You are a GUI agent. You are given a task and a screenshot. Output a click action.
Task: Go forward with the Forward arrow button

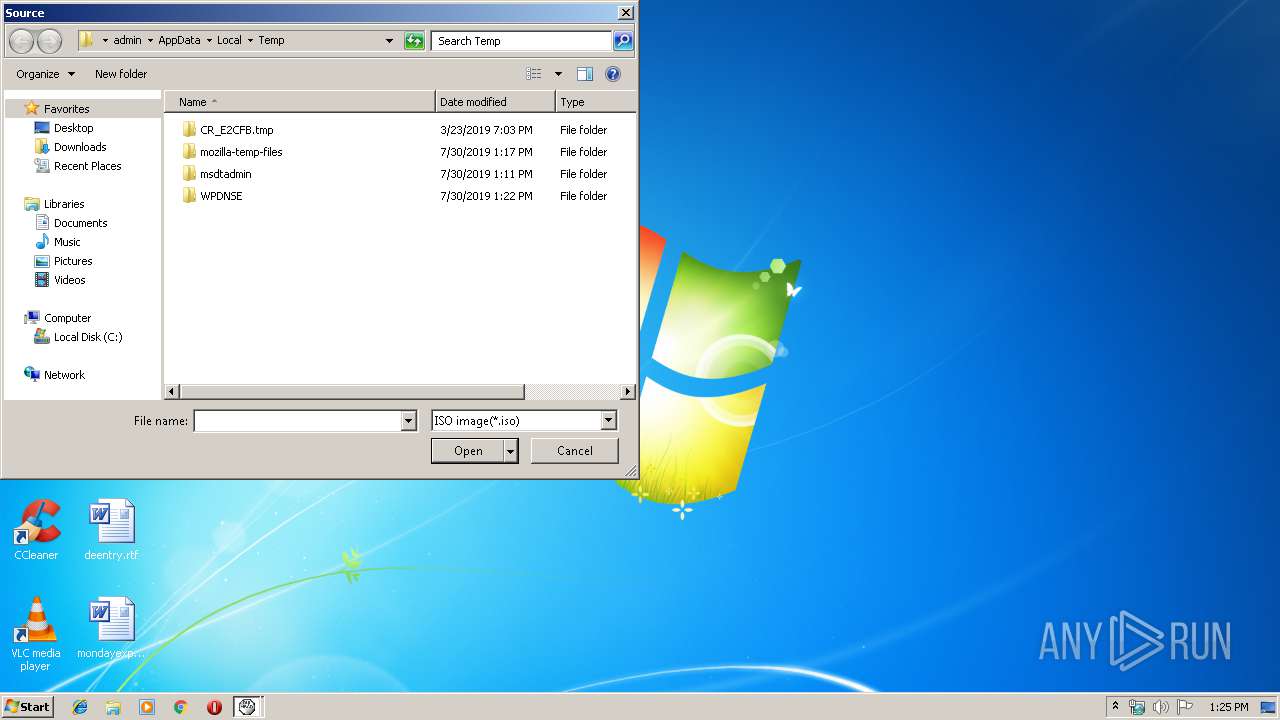49,41
